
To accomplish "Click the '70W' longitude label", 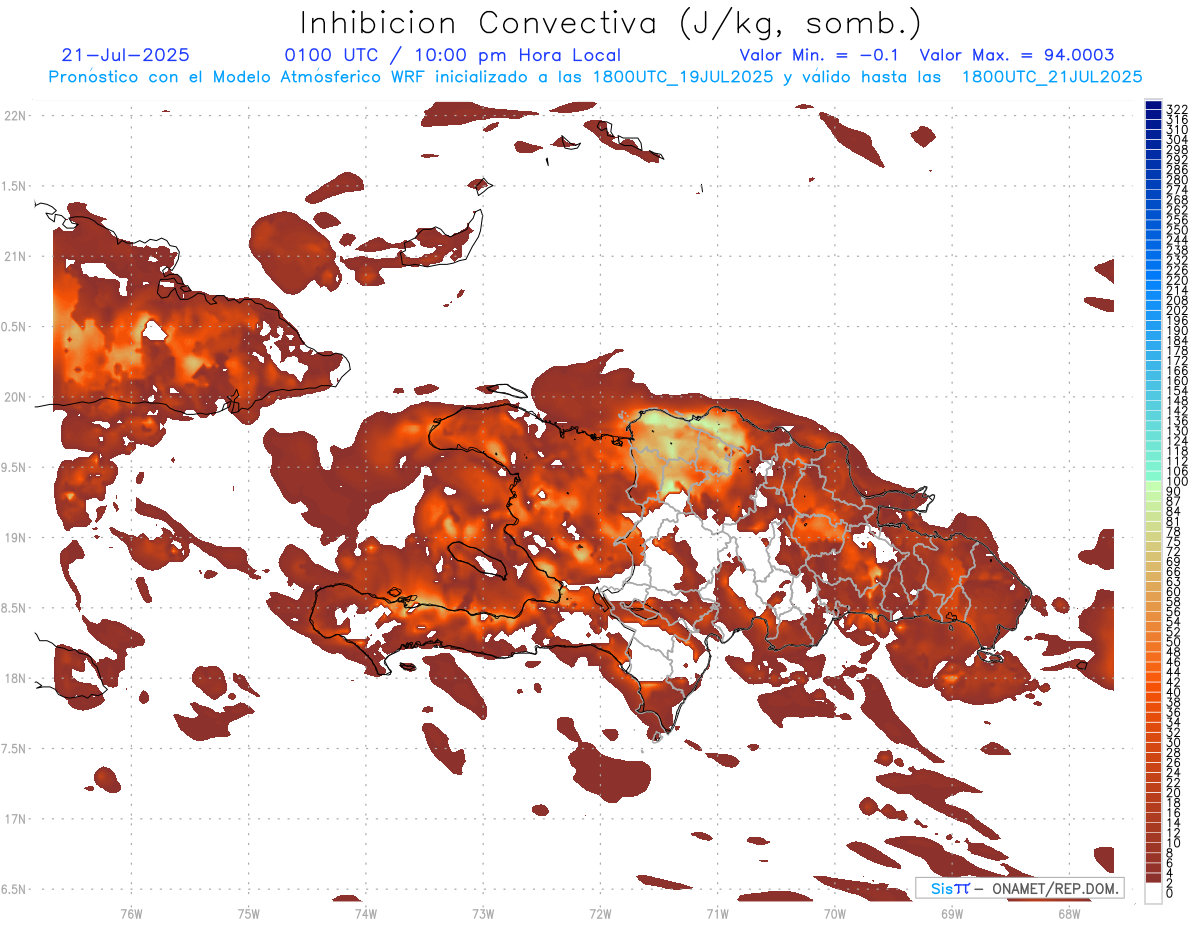I will tap(834, 913).
